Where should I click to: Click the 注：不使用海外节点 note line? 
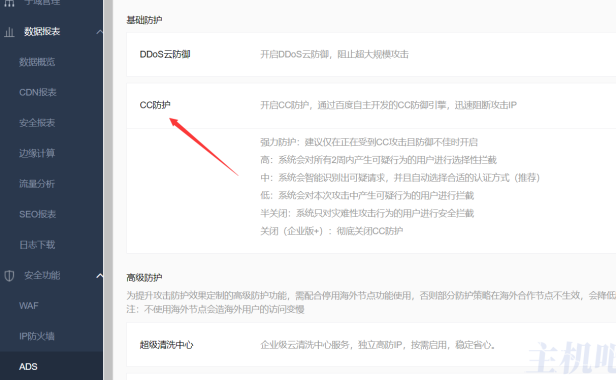[x=215, y=309]
